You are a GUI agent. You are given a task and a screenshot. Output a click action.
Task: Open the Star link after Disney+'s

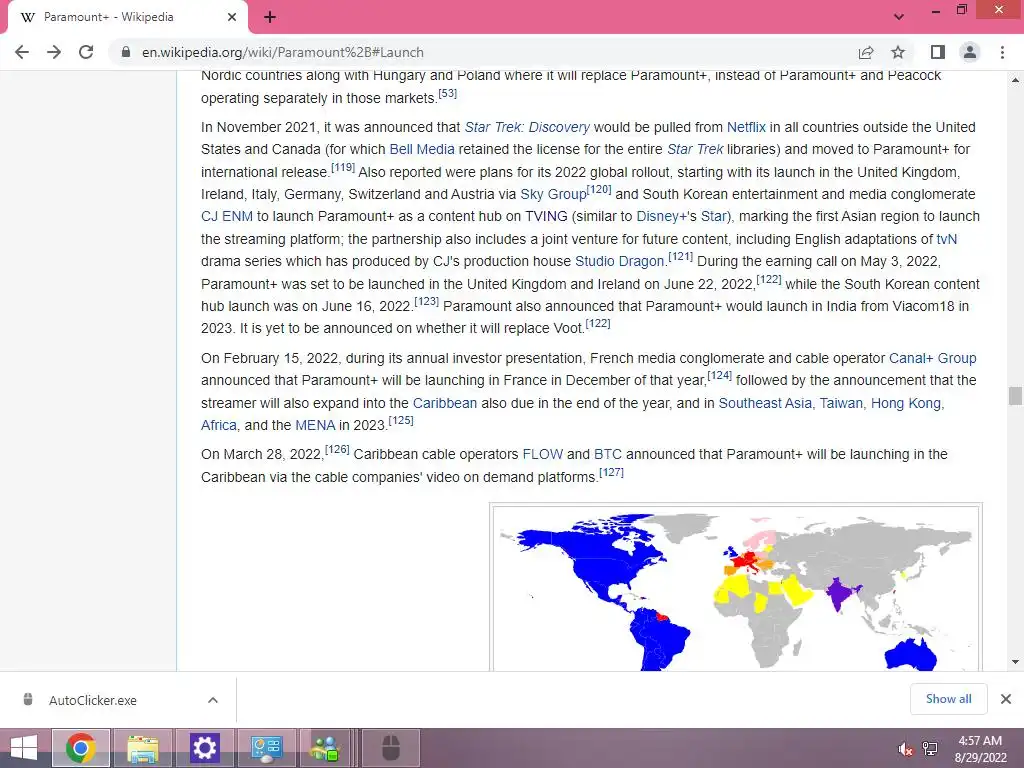714,217
